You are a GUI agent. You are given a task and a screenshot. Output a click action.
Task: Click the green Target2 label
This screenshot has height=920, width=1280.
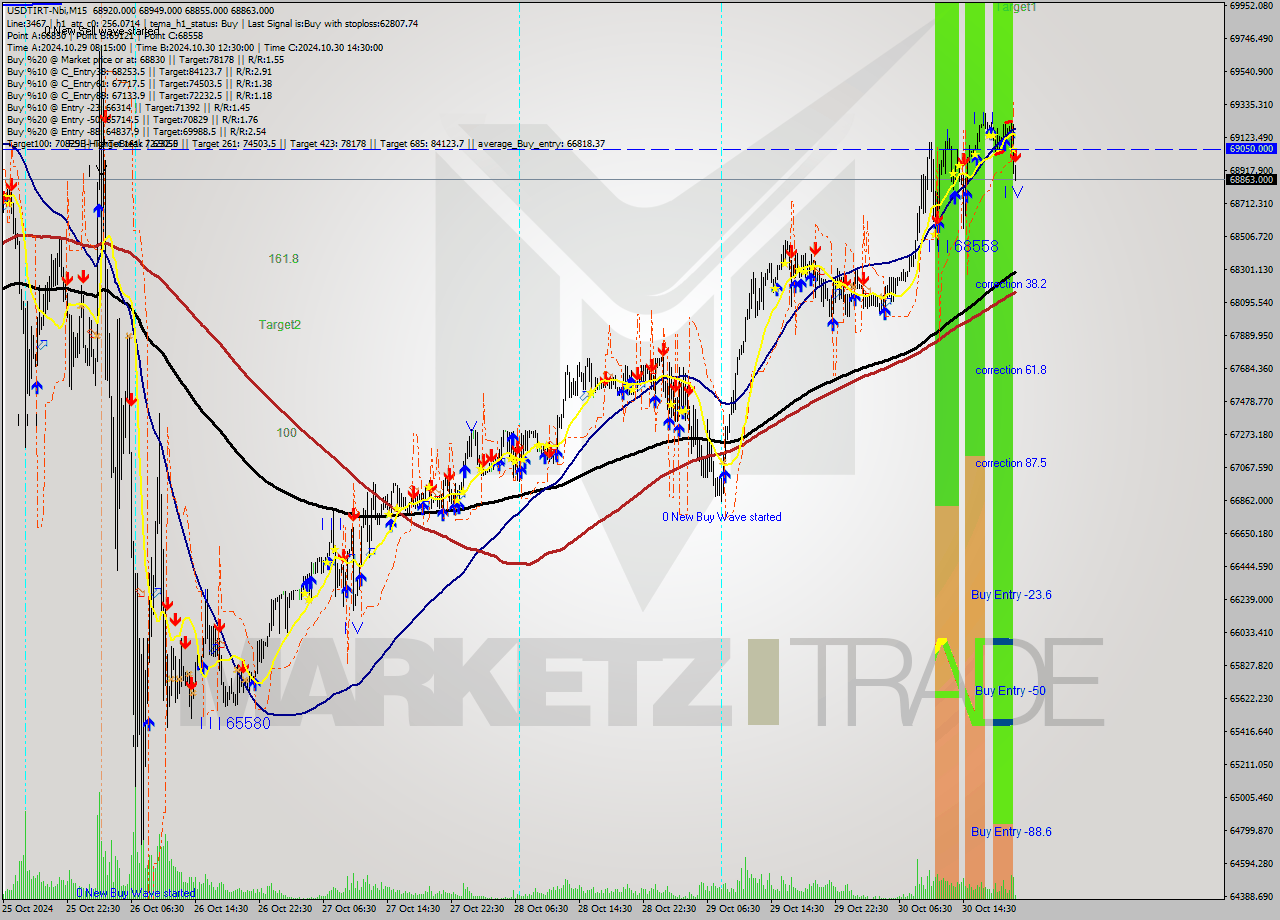pyautogui.click(x=280, y=325)
